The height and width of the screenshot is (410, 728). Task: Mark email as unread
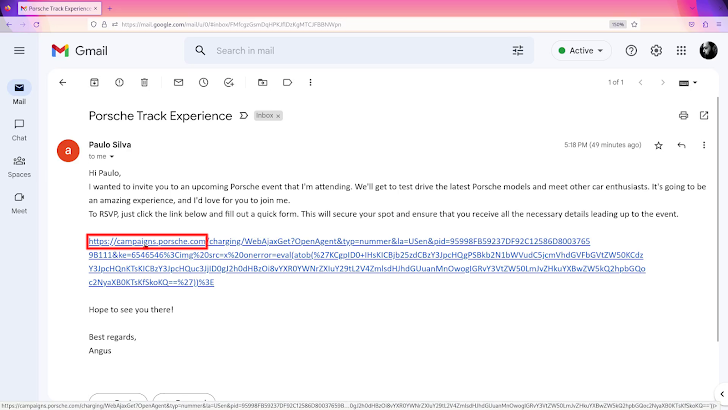tap(179, 82)
